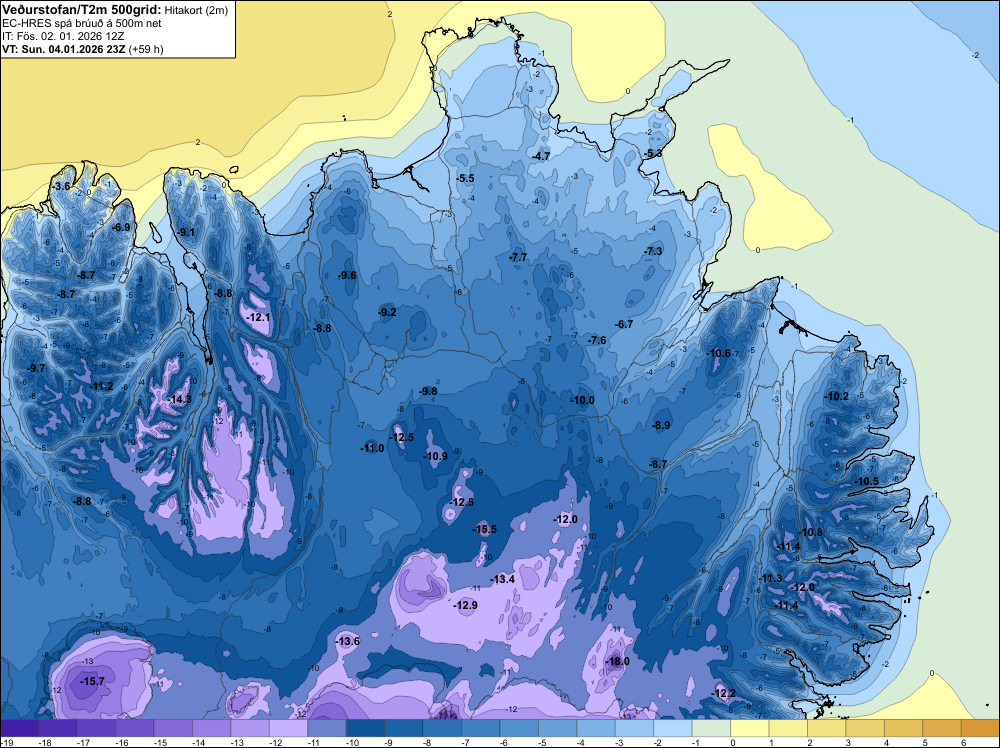This screenshot has height=748, width=1000.
Task: Click the -11.2 temperature label
Action: (x=101, y=386)
